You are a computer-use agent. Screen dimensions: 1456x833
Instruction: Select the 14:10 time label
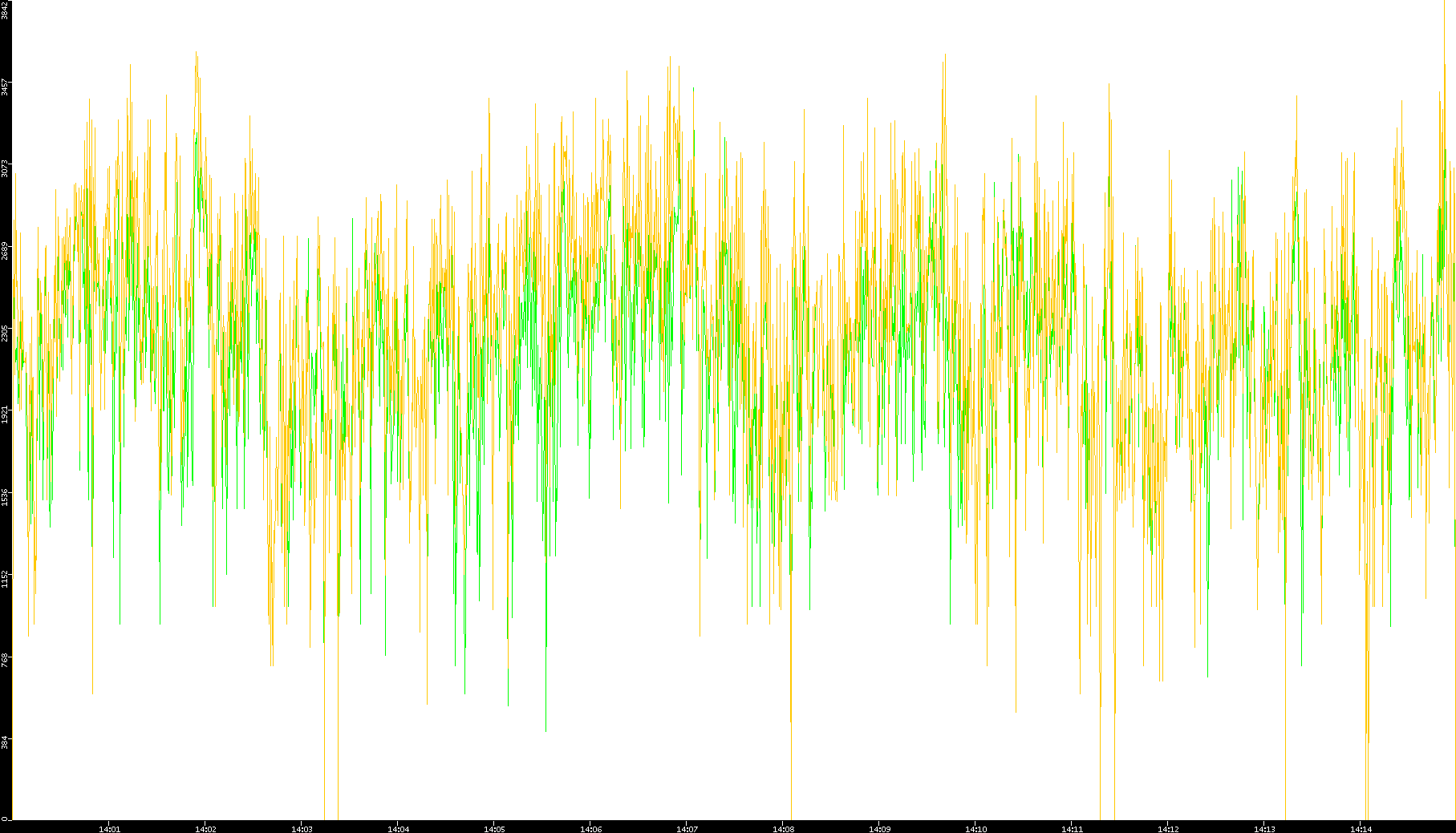[x=975, y=829]
